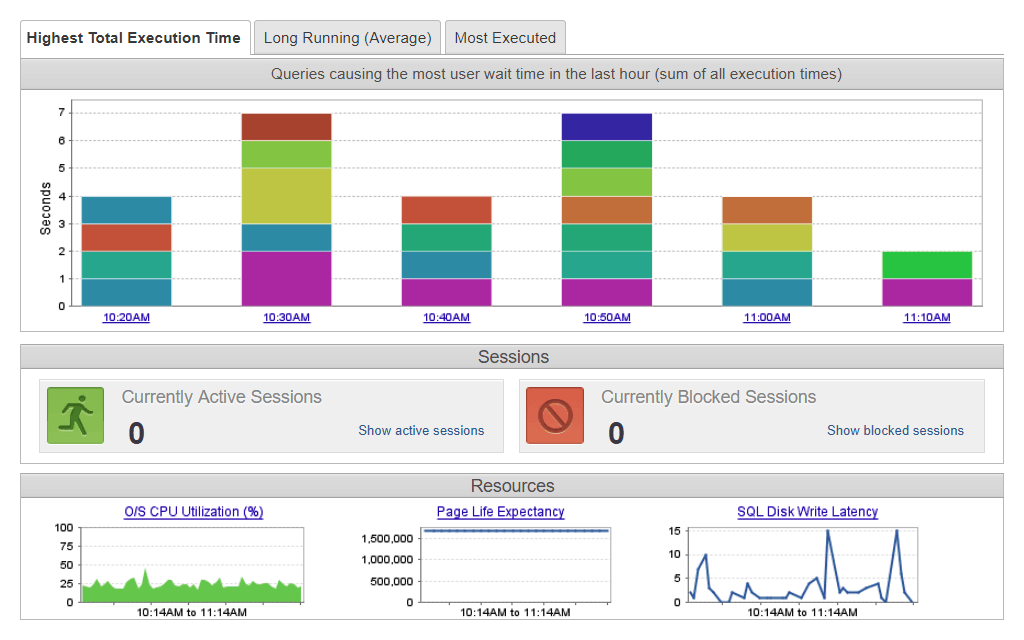Open the O/S CPU Utilization (%) link

(x=193, y=512)
